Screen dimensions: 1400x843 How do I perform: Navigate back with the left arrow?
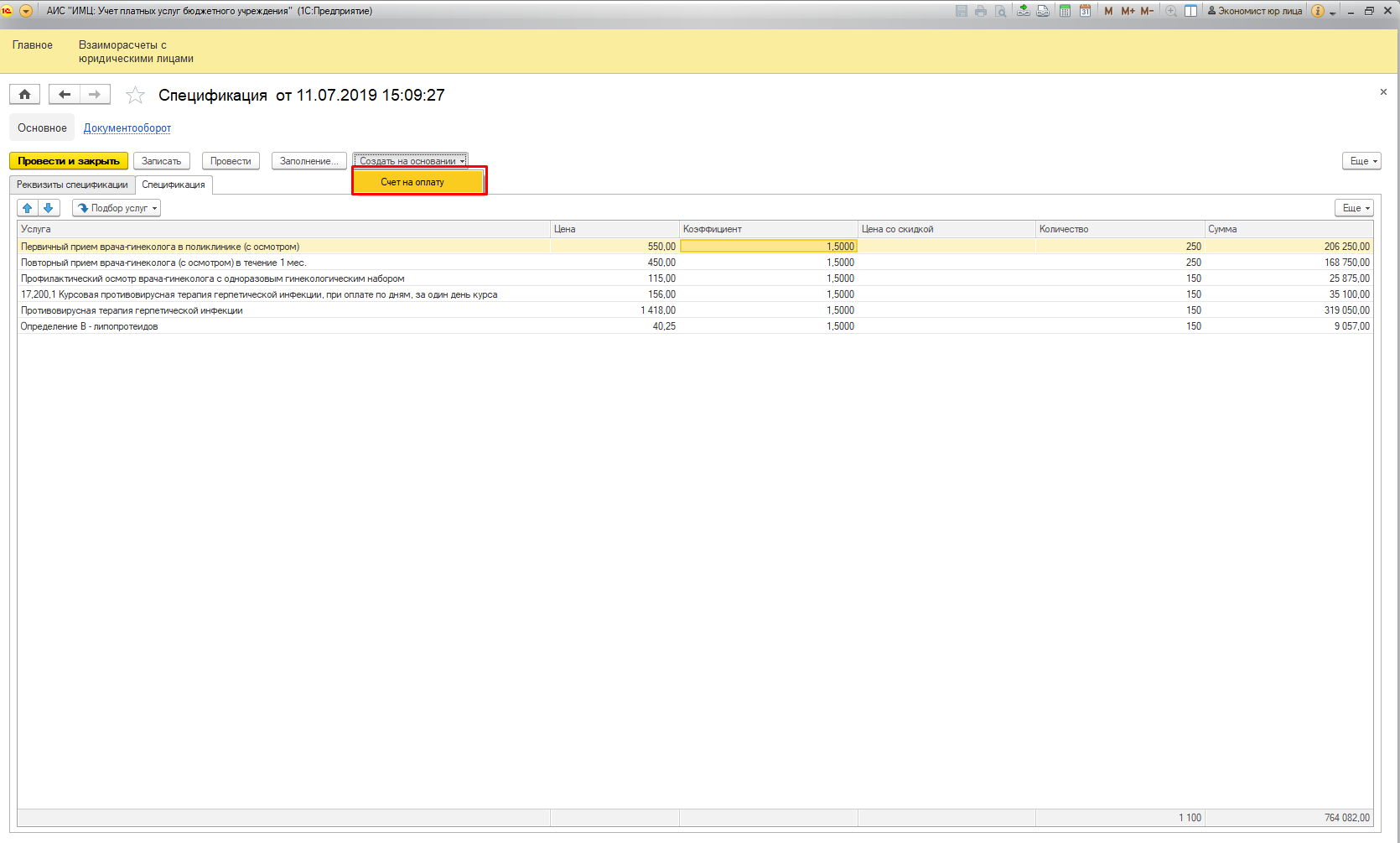[x=65, y=95]
